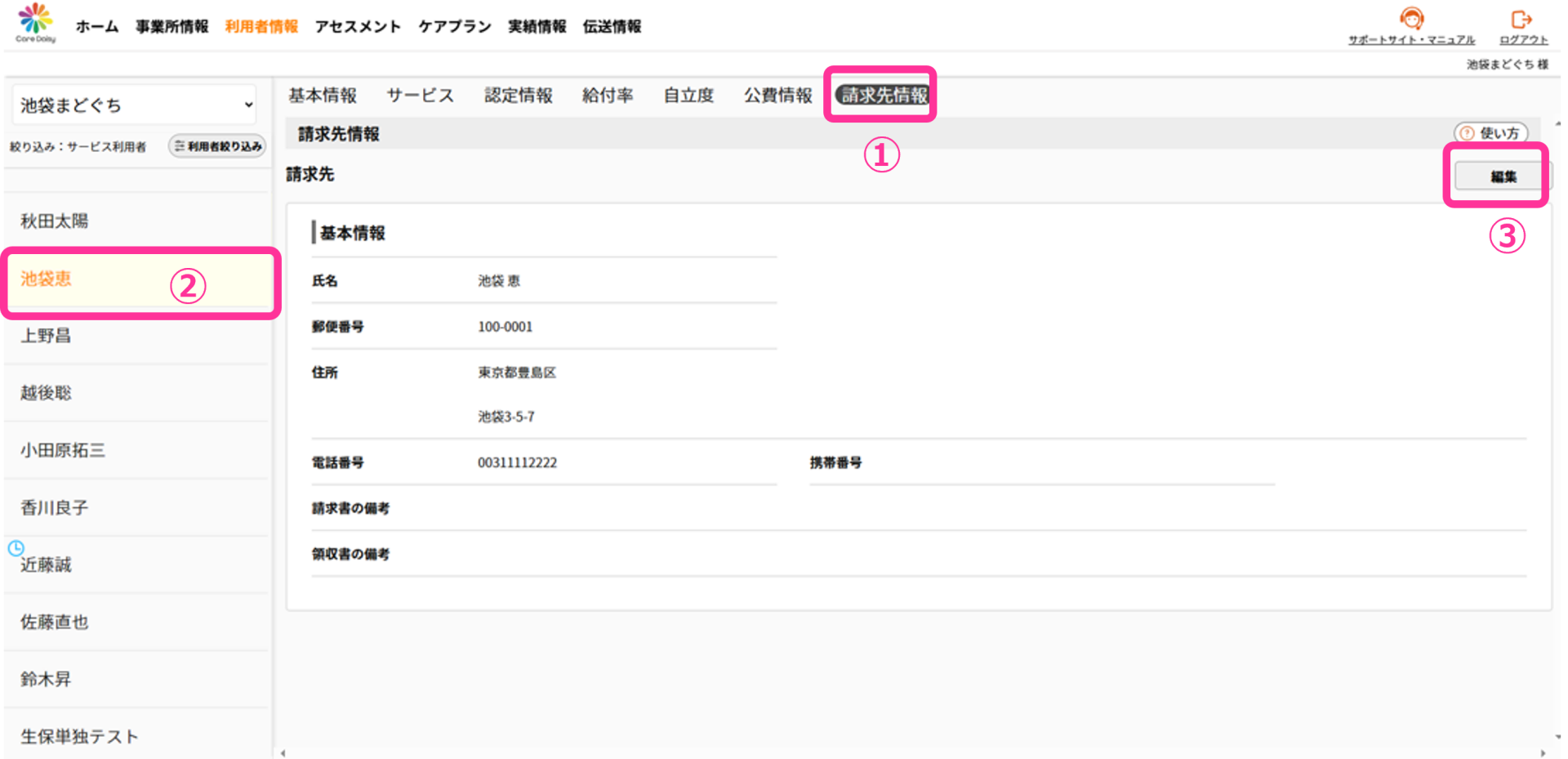Screen dimensions: 1568x759
Task: Go to the 認定情報 tab
Action: [519, 96]
